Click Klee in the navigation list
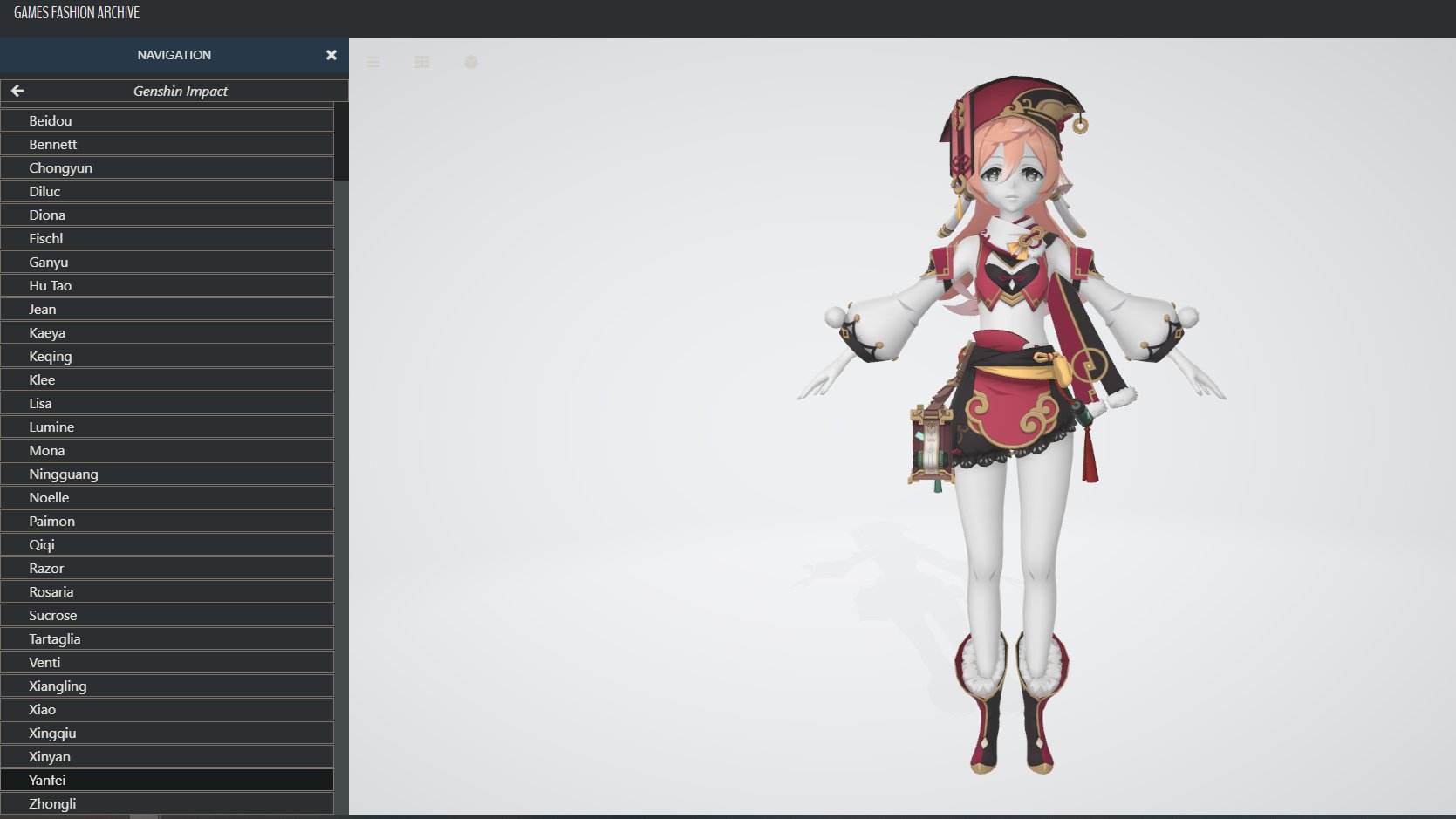Screen dimensions: 1456x819 tap(167, 379)
